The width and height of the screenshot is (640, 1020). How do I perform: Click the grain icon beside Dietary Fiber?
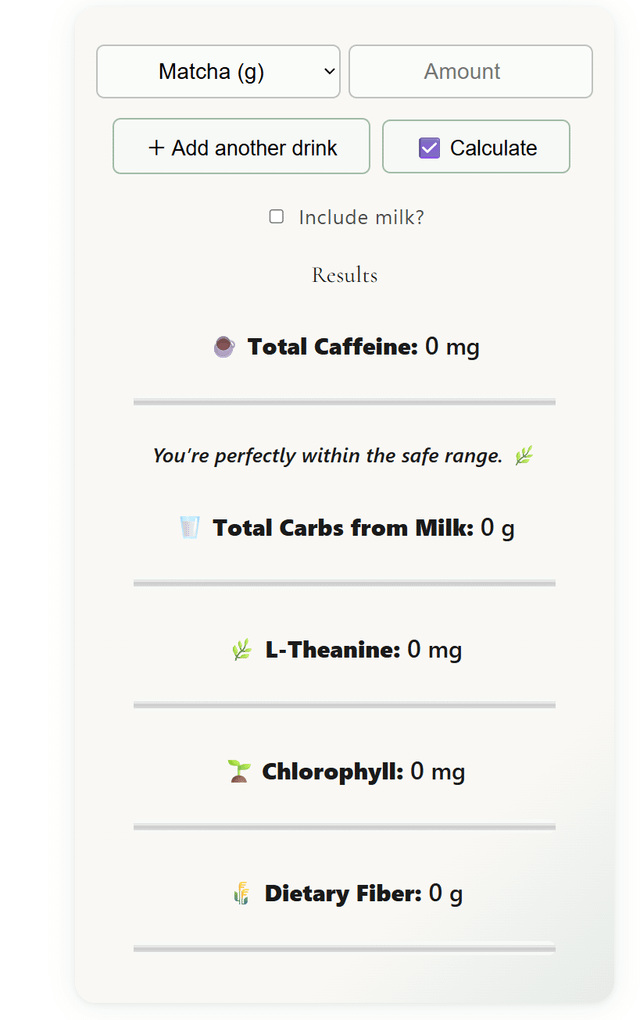[241, 893]
